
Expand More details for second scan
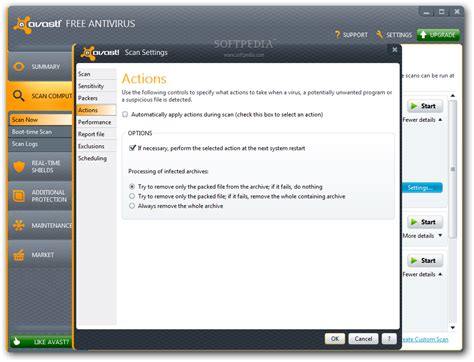[x=422, y=236]
